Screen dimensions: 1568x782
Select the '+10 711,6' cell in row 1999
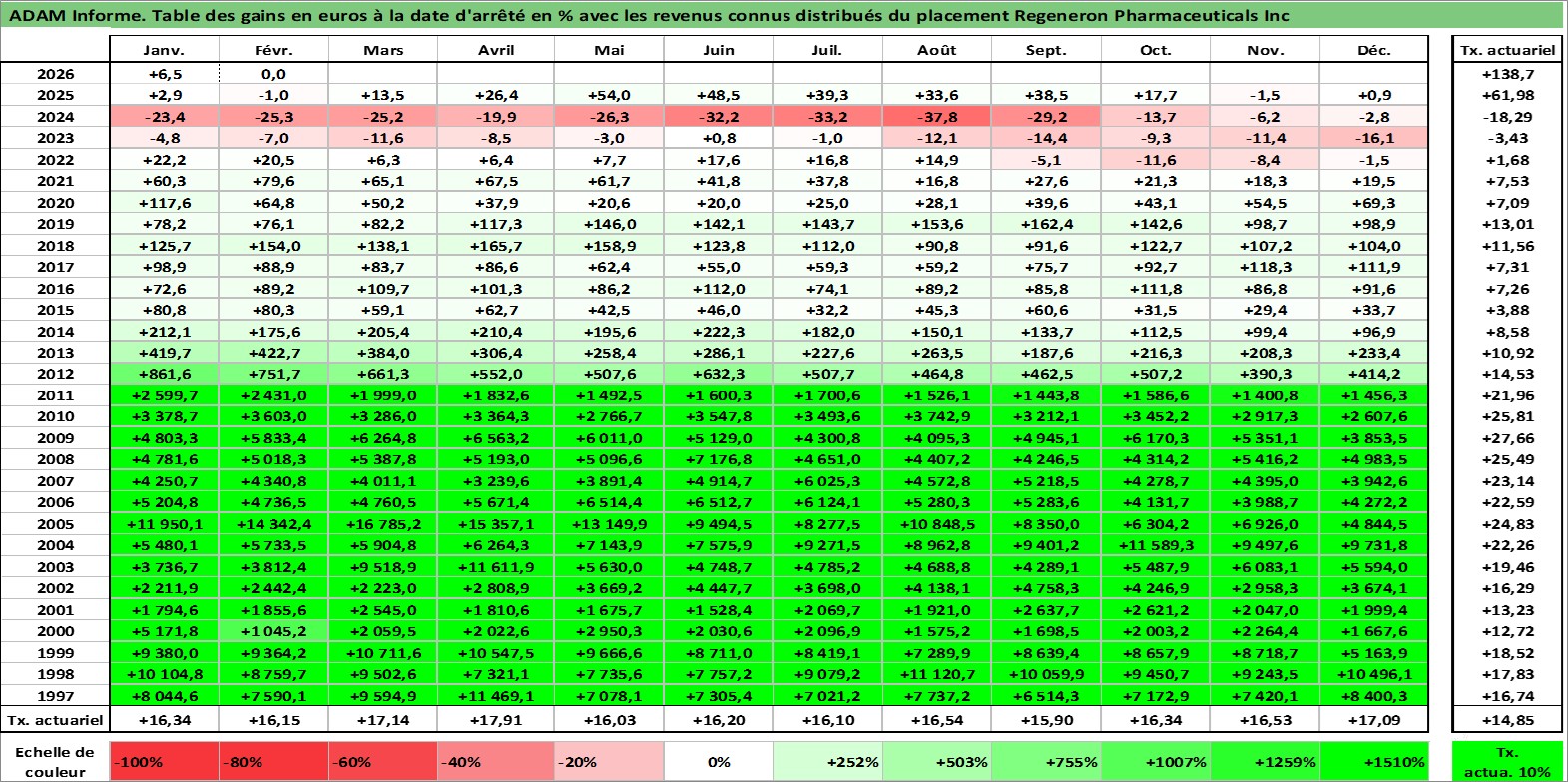point(383,653)
